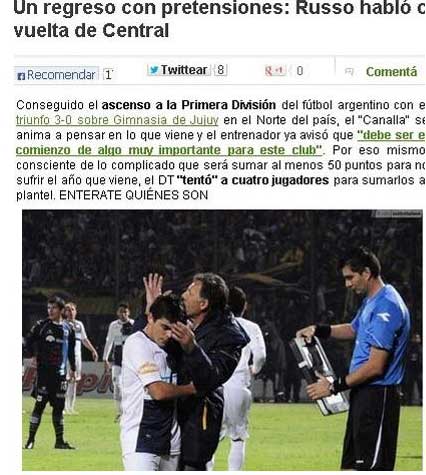Open the 'comienzo de algo muy importante' link

tap(169, 150)
